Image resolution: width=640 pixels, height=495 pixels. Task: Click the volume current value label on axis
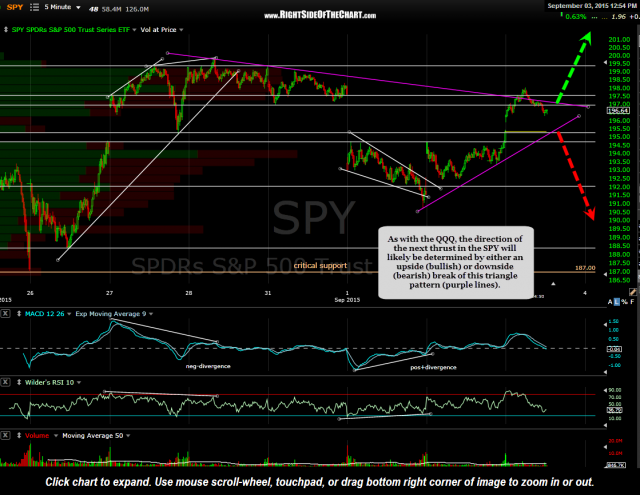click(x=616, y=466)
